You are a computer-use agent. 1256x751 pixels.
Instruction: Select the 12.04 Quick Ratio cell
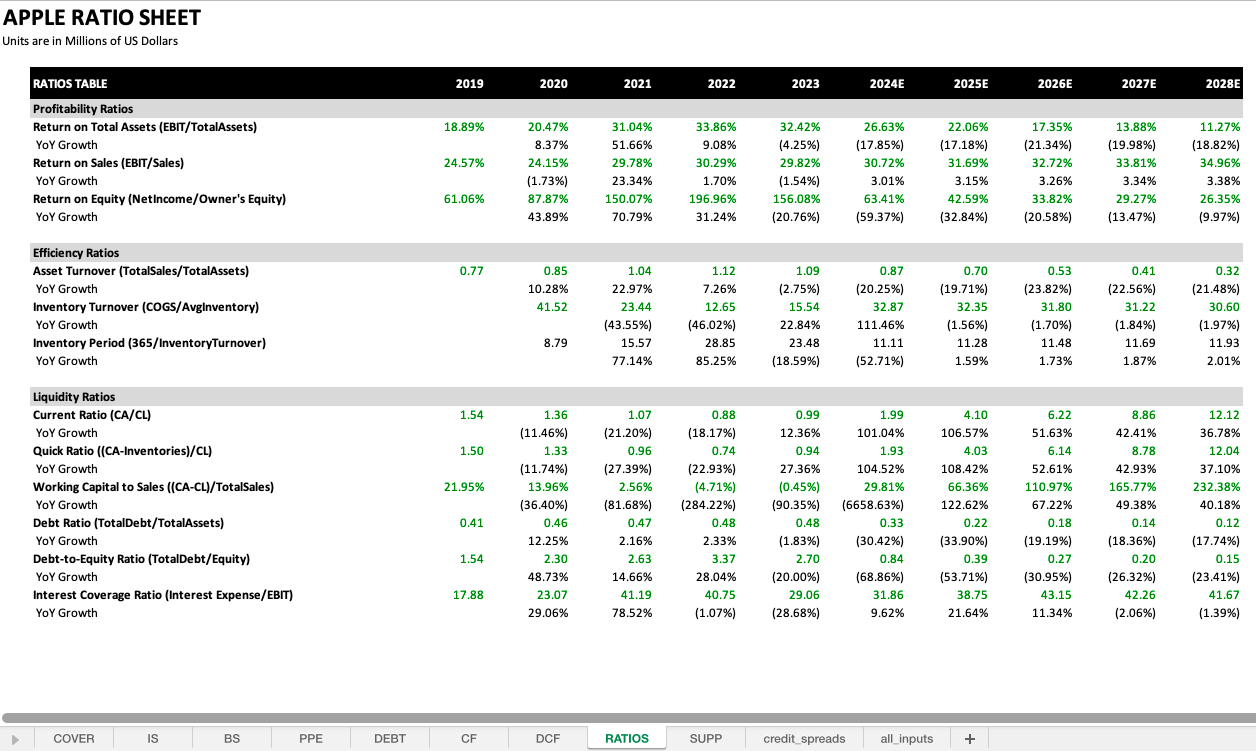pyautogui.click(x=1226, y=451)
